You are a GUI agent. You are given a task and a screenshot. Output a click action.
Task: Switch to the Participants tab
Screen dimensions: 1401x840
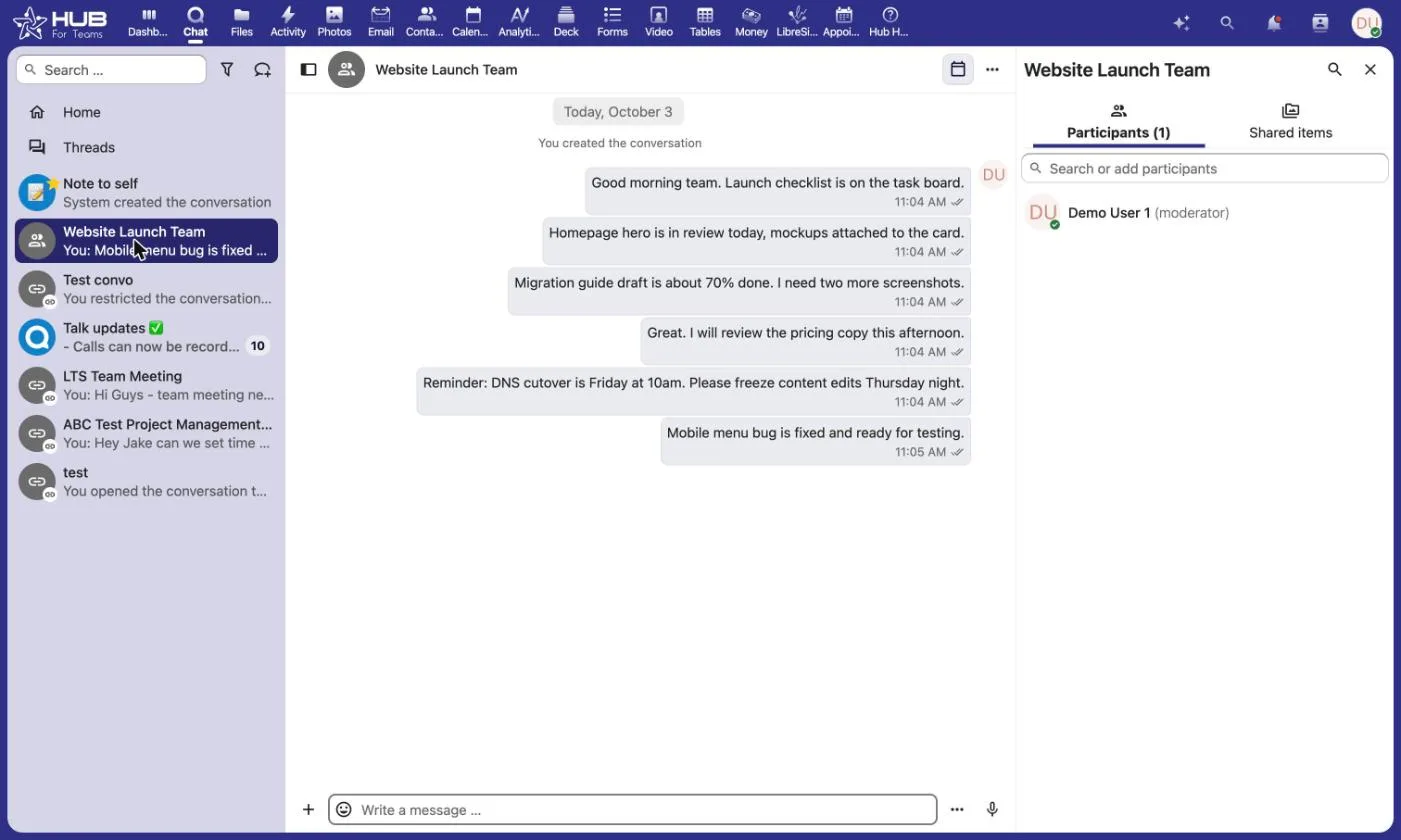[1118, 122]
